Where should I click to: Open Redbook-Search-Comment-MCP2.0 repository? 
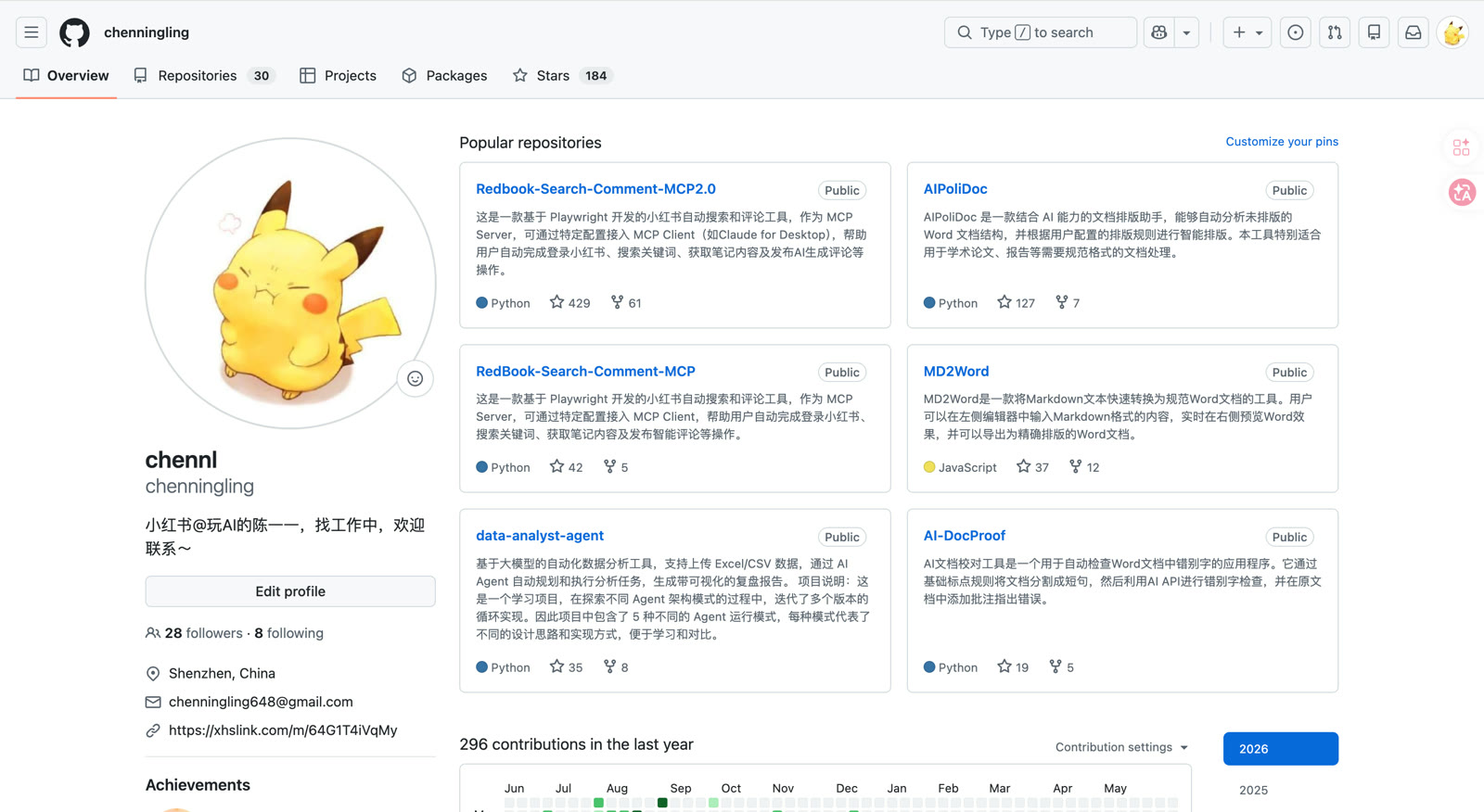point(595,189)
